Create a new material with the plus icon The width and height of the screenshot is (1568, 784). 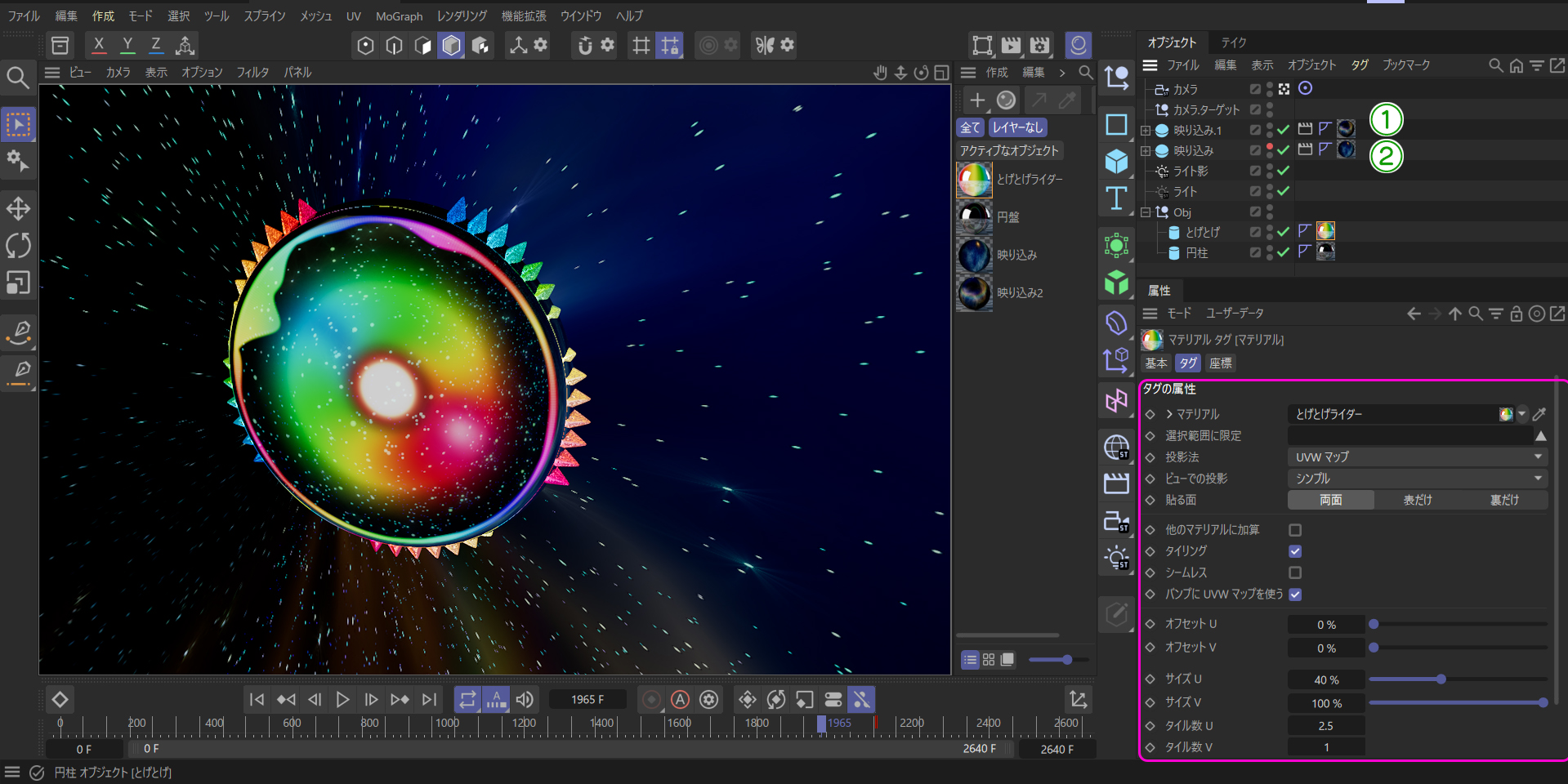pyautogui.click(x=977, y=100)
